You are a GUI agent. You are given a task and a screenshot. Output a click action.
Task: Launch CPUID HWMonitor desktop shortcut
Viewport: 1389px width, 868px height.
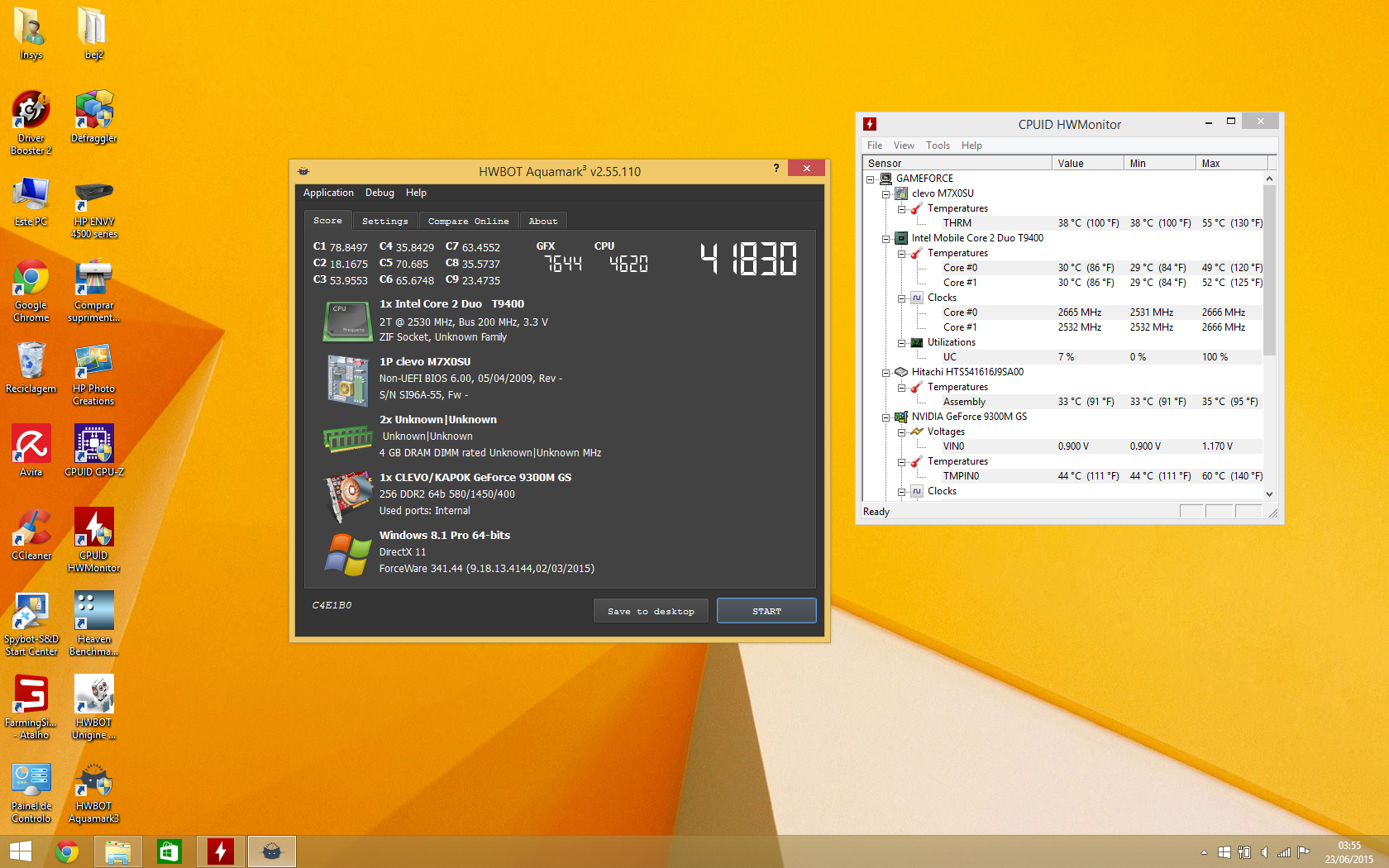(x=93, y=540)
